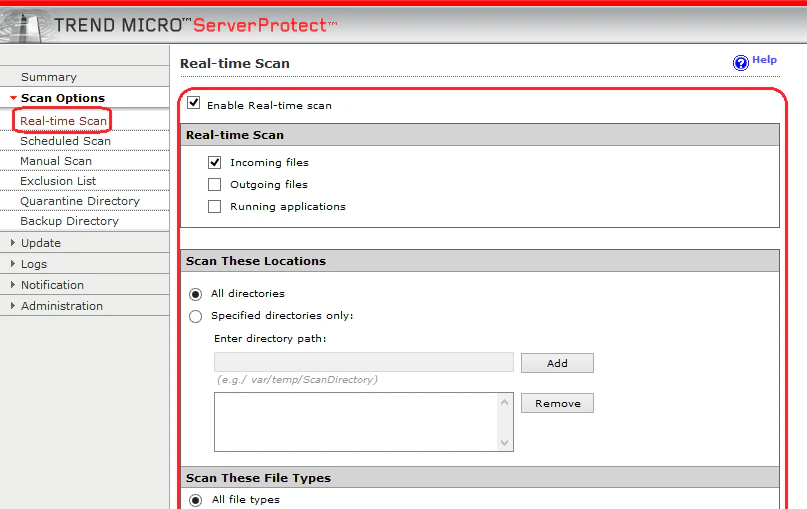Open the Logs menu section

click(x=34, y=264)
